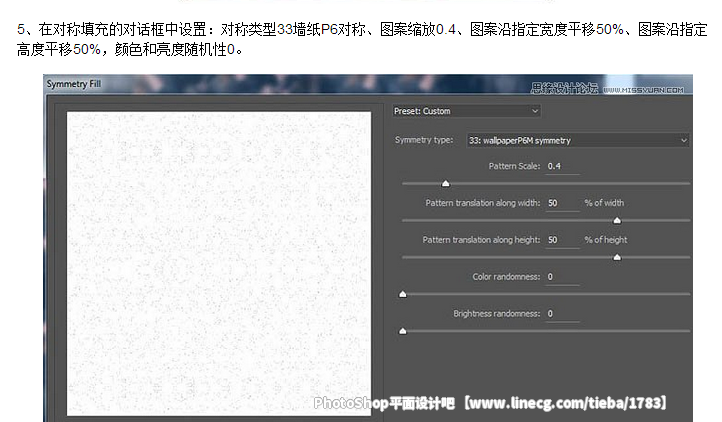Click the Brightness randomness slider handle
This screenshot has height=422, width=722.
coord(402,331)
